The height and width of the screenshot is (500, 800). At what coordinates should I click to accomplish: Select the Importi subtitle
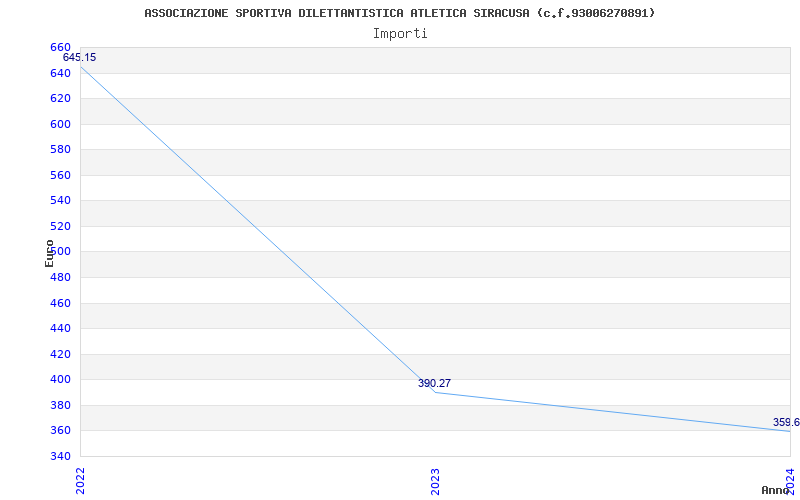(x=400, y=34)
